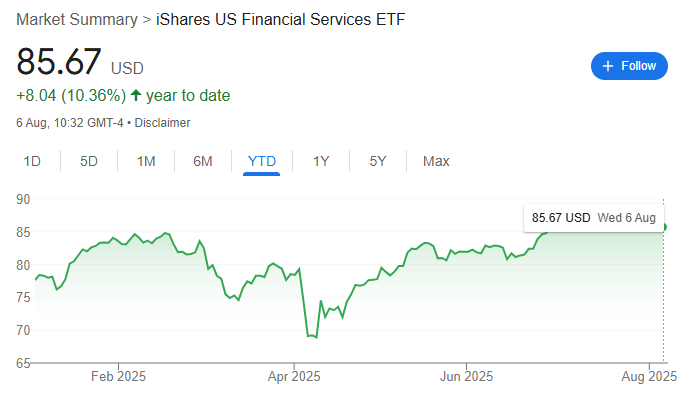The image size is (695, 393).
Task: Show the Max chart range
Action: (x=436, y=161)
